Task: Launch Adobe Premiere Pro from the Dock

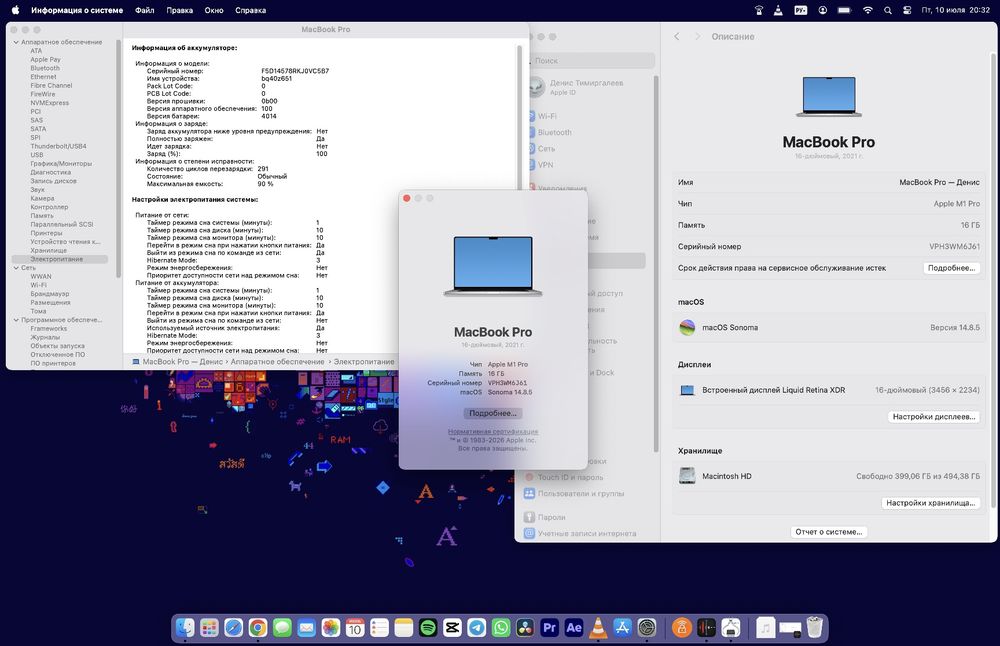Action: click(x=549, y=628)
